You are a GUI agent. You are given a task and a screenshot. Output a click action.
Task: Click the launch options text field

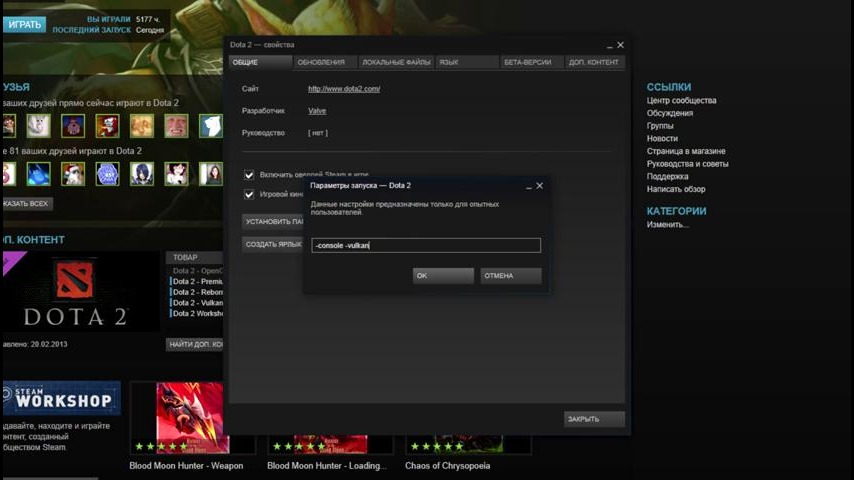point(426,245)
